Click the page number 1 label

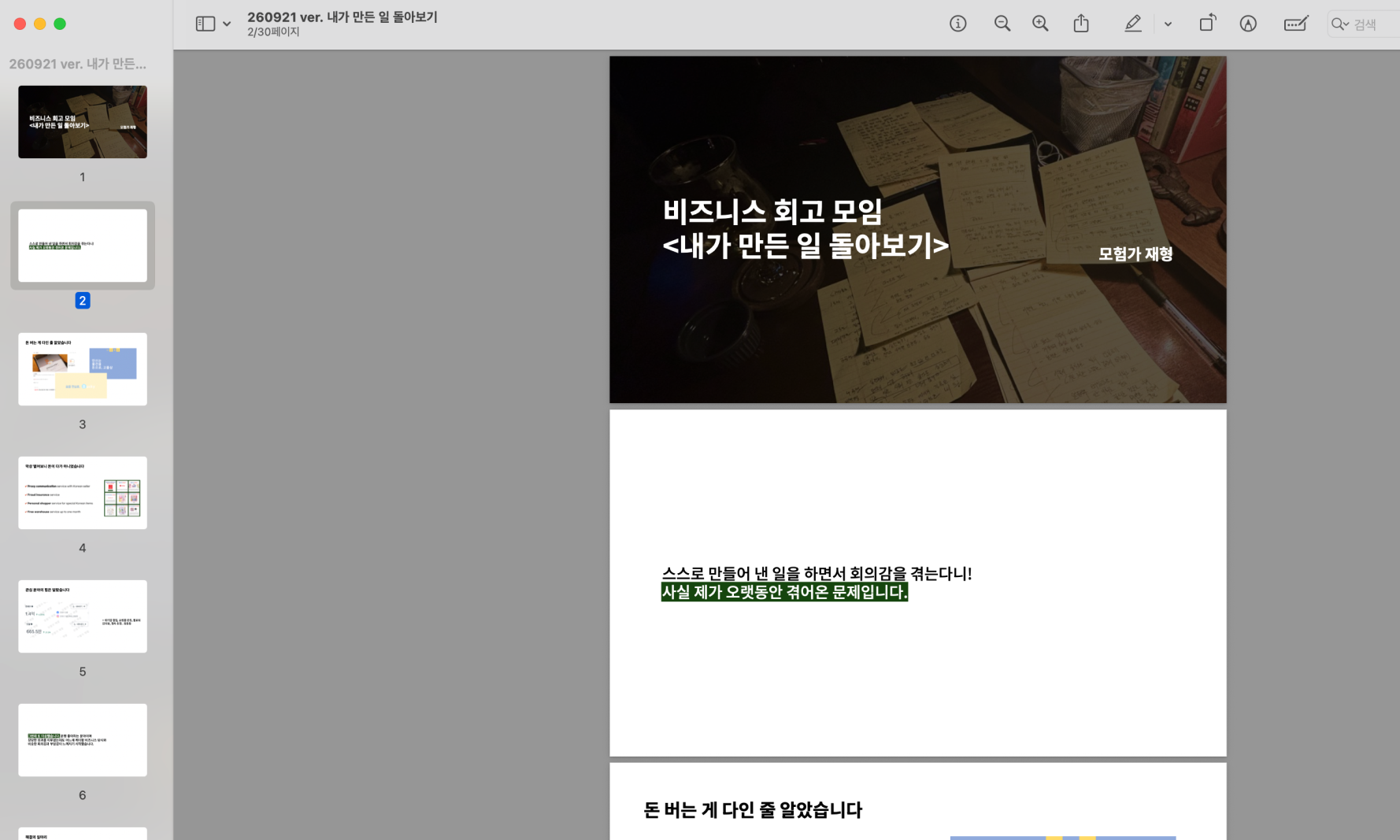[83, 177]
